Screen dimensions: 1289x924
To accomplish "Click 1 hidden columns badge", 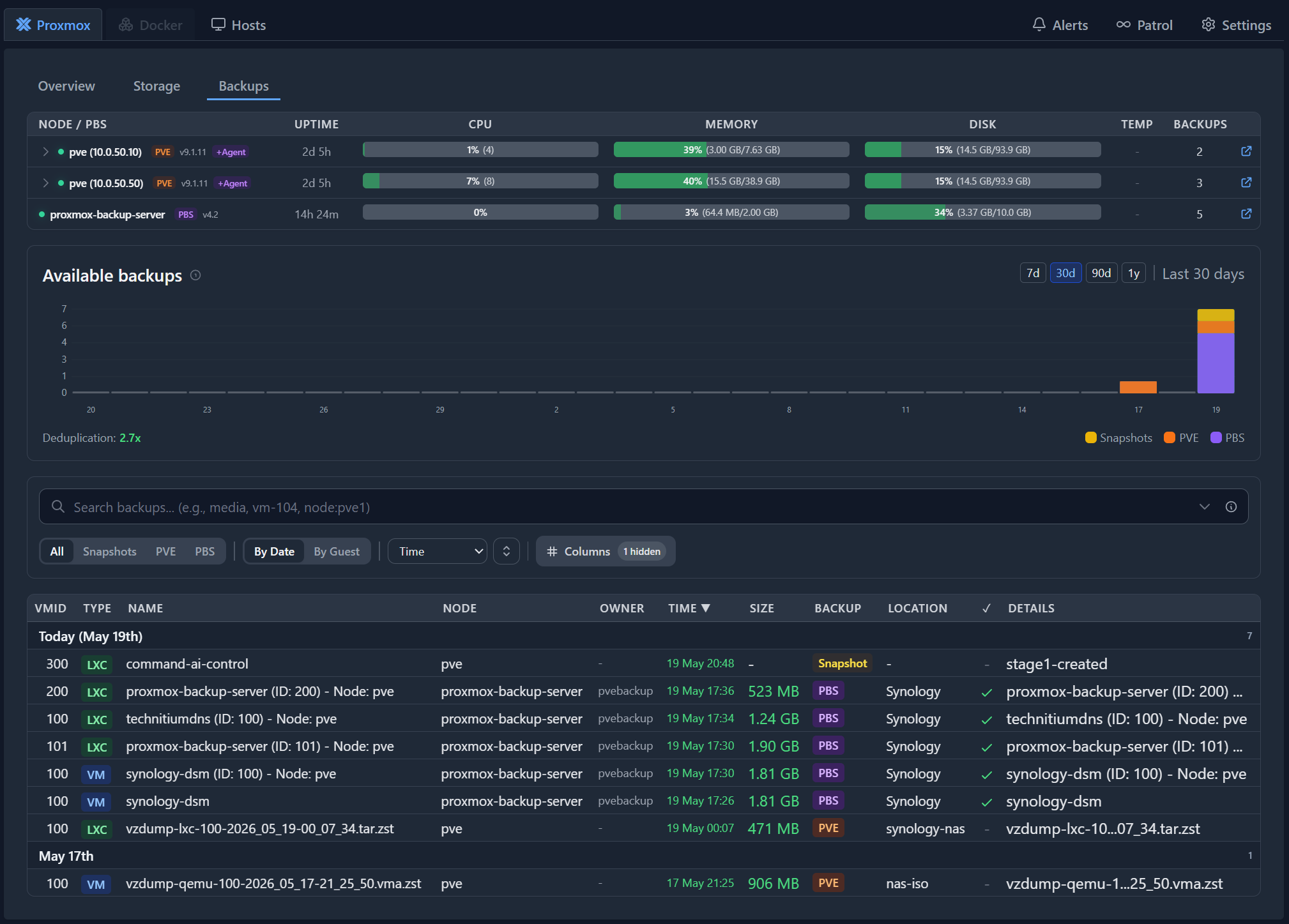I will pyautogui.click(x=642, y=551).
